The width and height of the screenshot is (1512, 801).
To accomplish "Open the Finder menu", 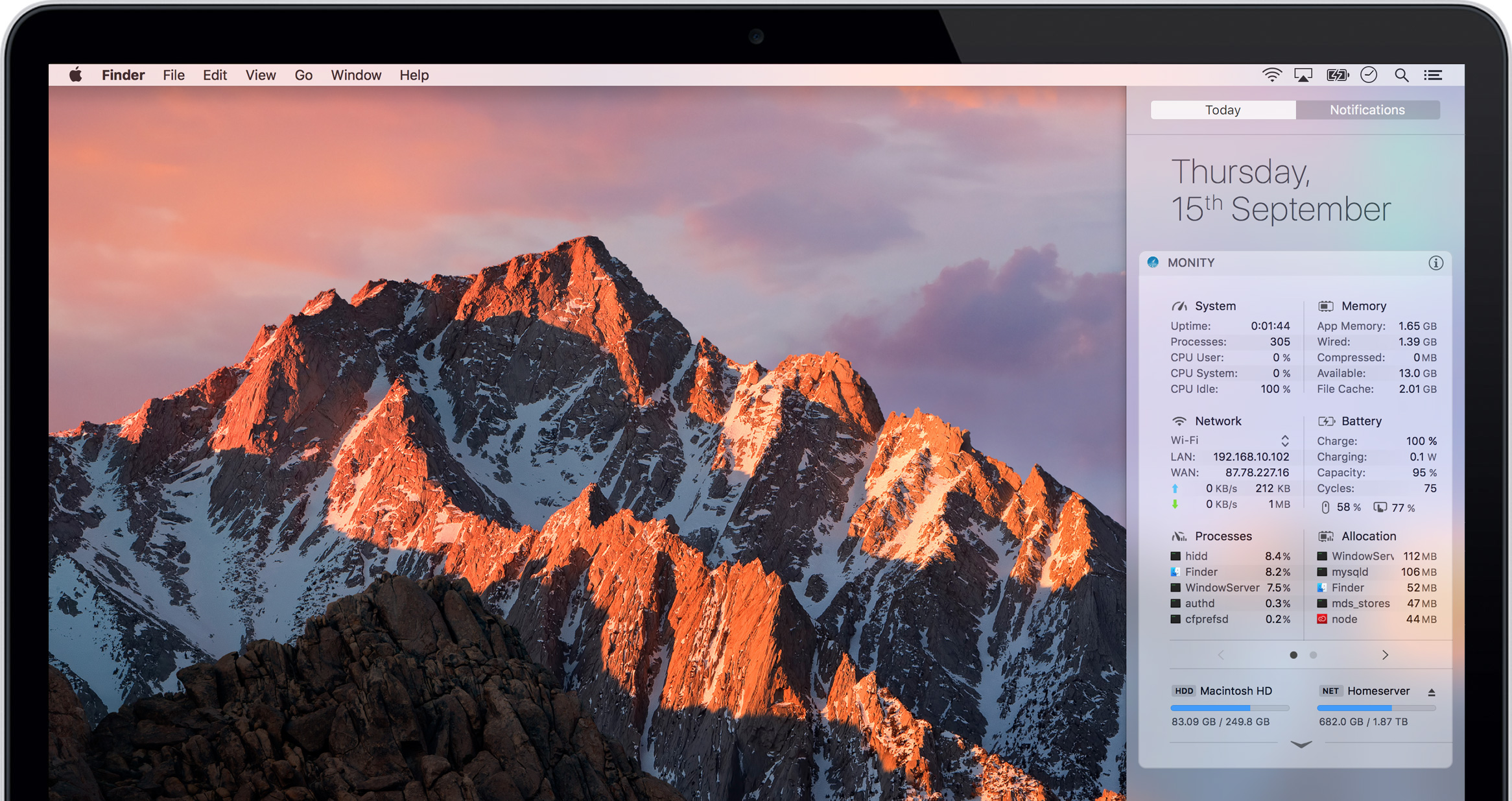I will click(123, 75).
